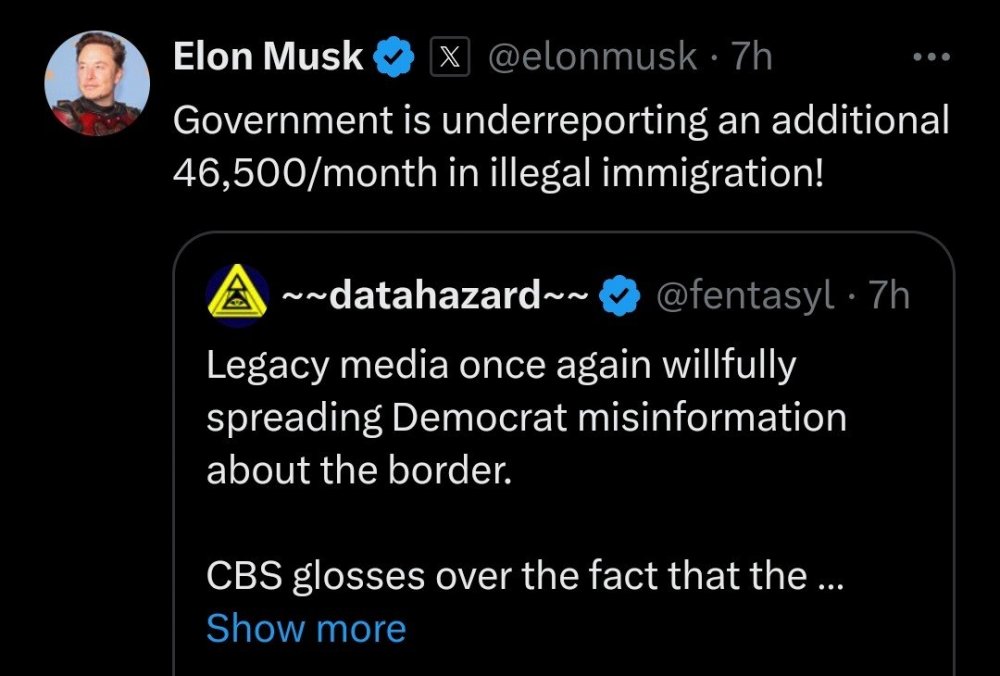Image resolution: width=1000 pixels, height=676 pixels.
Task: Open the @fentasyl handle
Action: (744, 296)
